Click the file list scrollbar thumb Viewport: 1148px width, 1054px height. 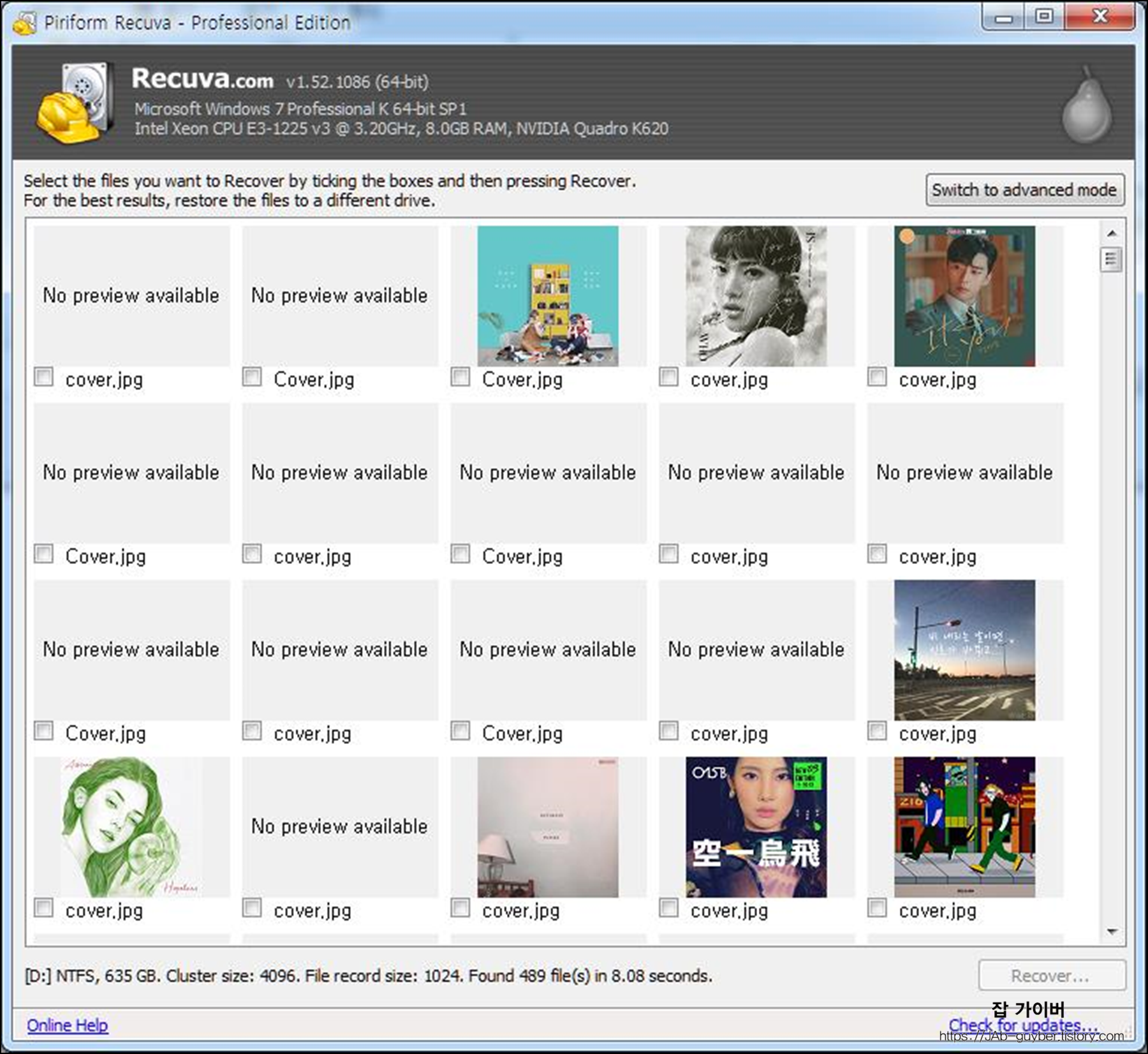[x=1112, y=260]
